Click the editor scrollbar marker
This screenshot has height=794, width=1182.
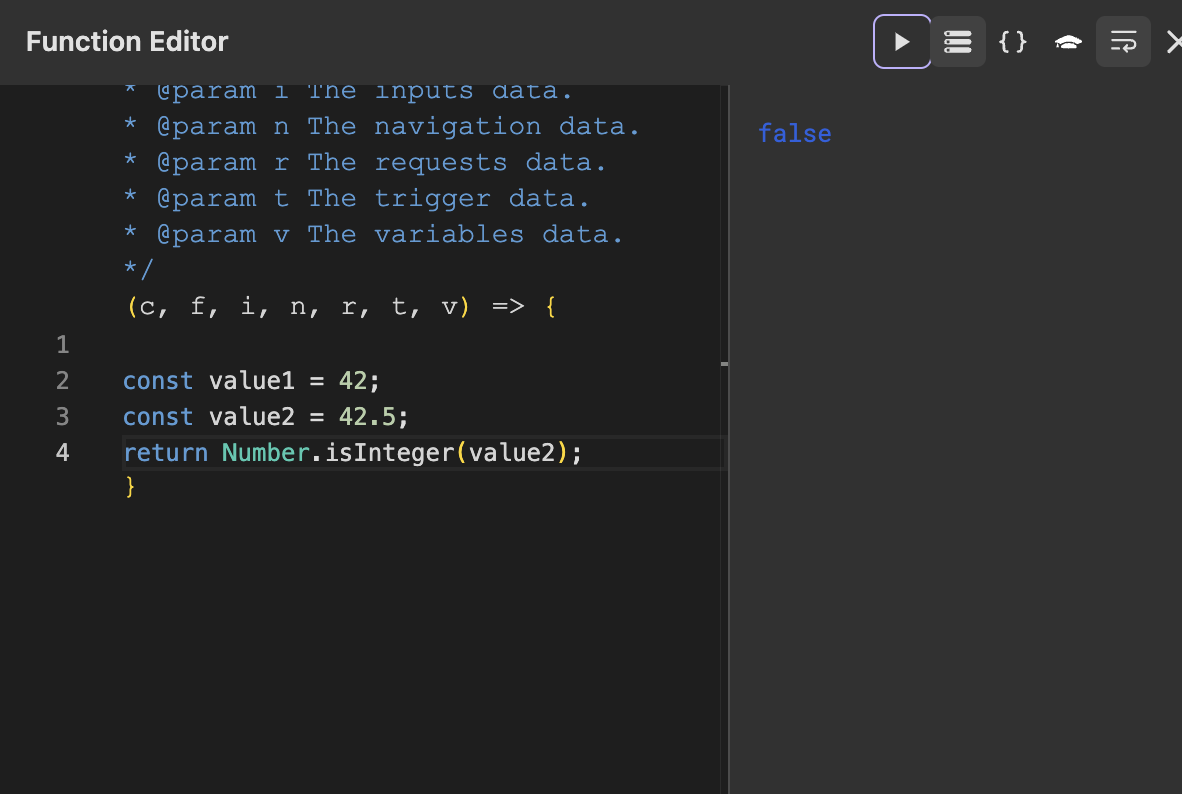pyautogui.click(x=724, y=364)
